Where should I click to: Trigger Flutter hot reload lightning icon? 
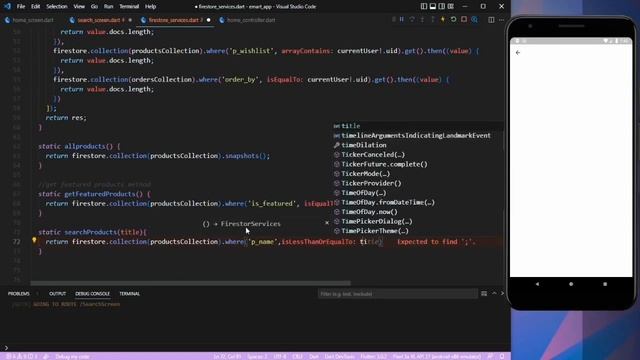tap(442, 20)
